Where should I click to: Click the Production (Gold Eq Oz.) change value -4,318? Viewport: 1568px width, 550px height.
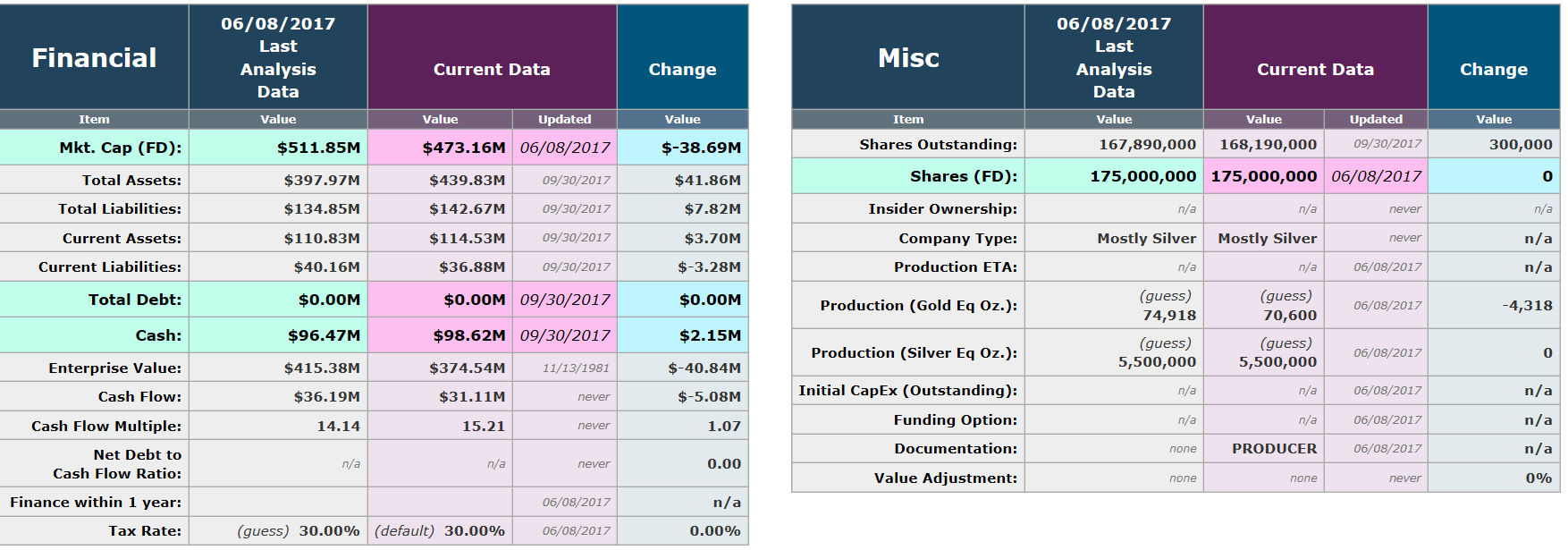point(1527,306)
